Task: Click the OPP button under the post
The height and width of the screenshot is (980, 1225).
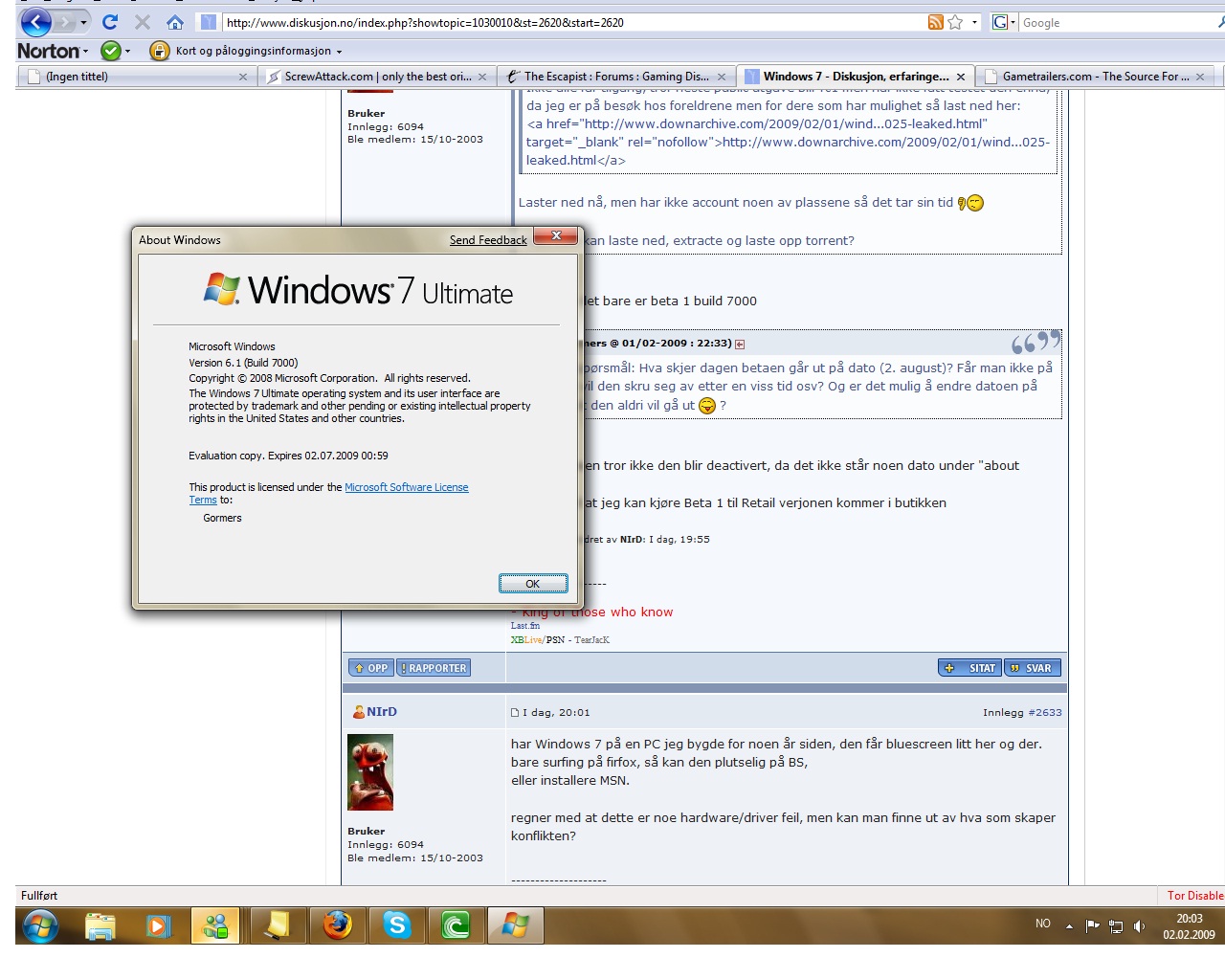Action: click(371, 668)
